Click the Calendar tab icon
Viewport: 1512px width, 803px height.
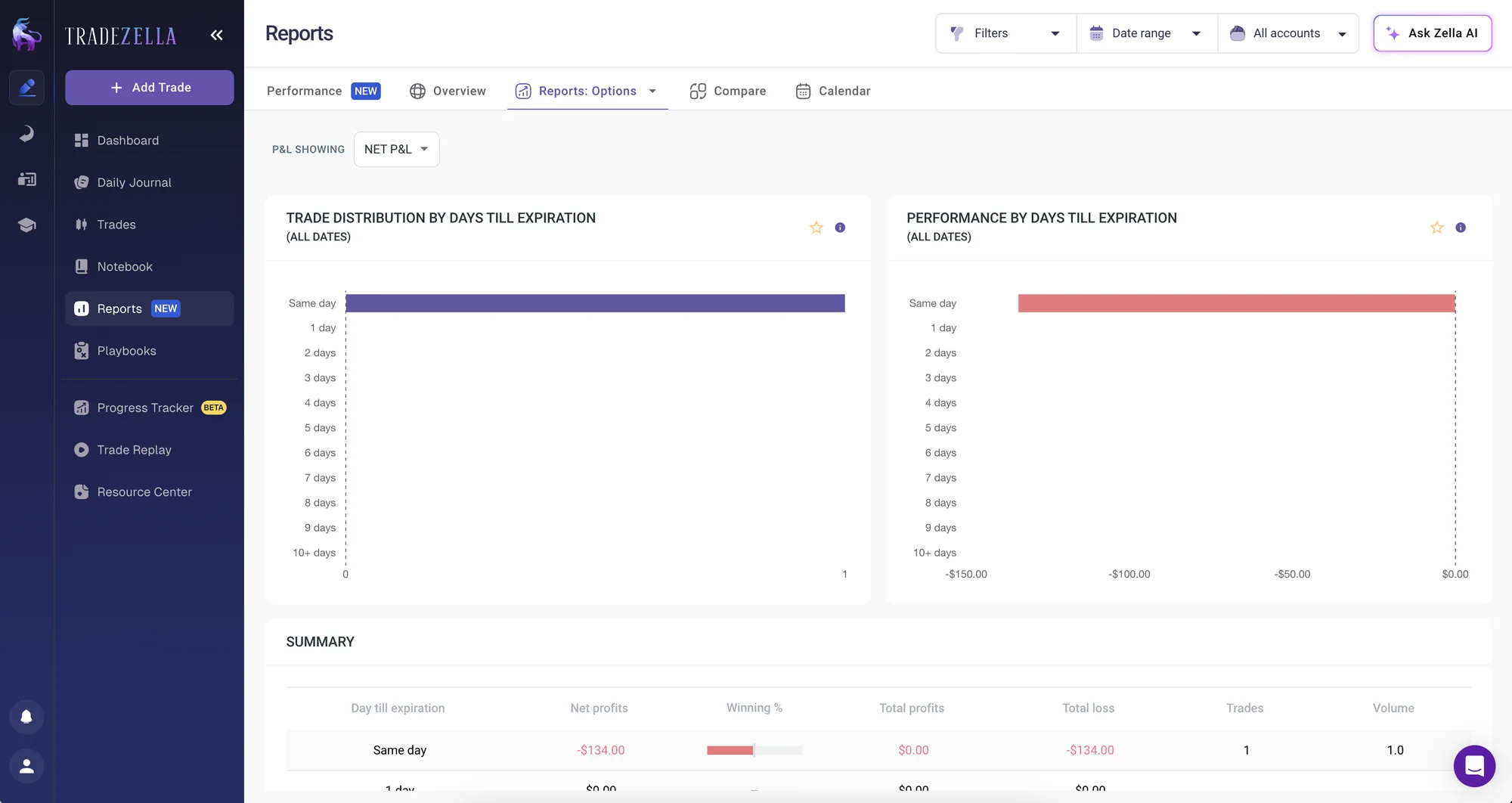pyautogui.click(x=804, y=91)
